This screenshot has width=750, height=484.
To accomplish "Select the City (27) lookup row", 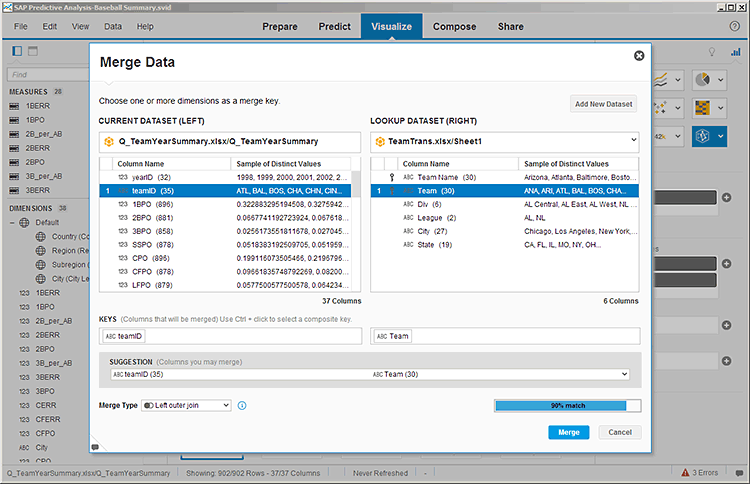I will click(505, 231).
